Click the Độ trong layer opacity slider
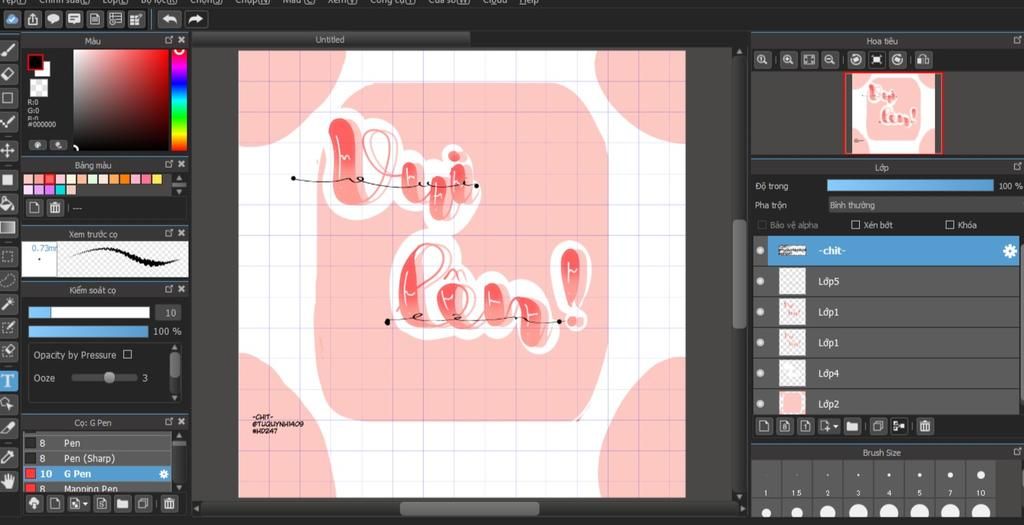Viewport: 1024px width, 525px height. click(910, 186)
